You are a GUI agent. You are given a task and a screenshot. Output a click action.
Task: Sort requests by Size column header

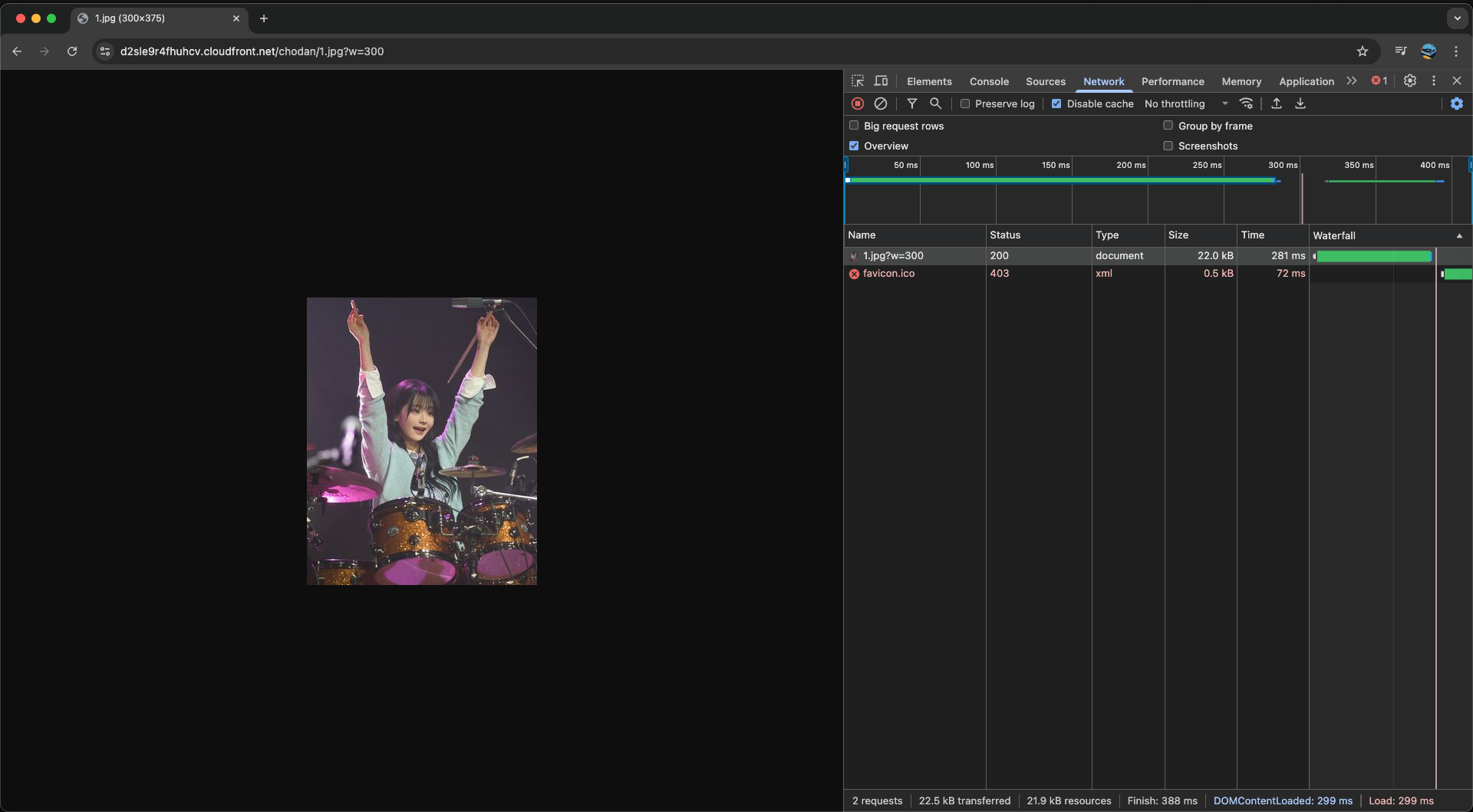point(1178,235)
